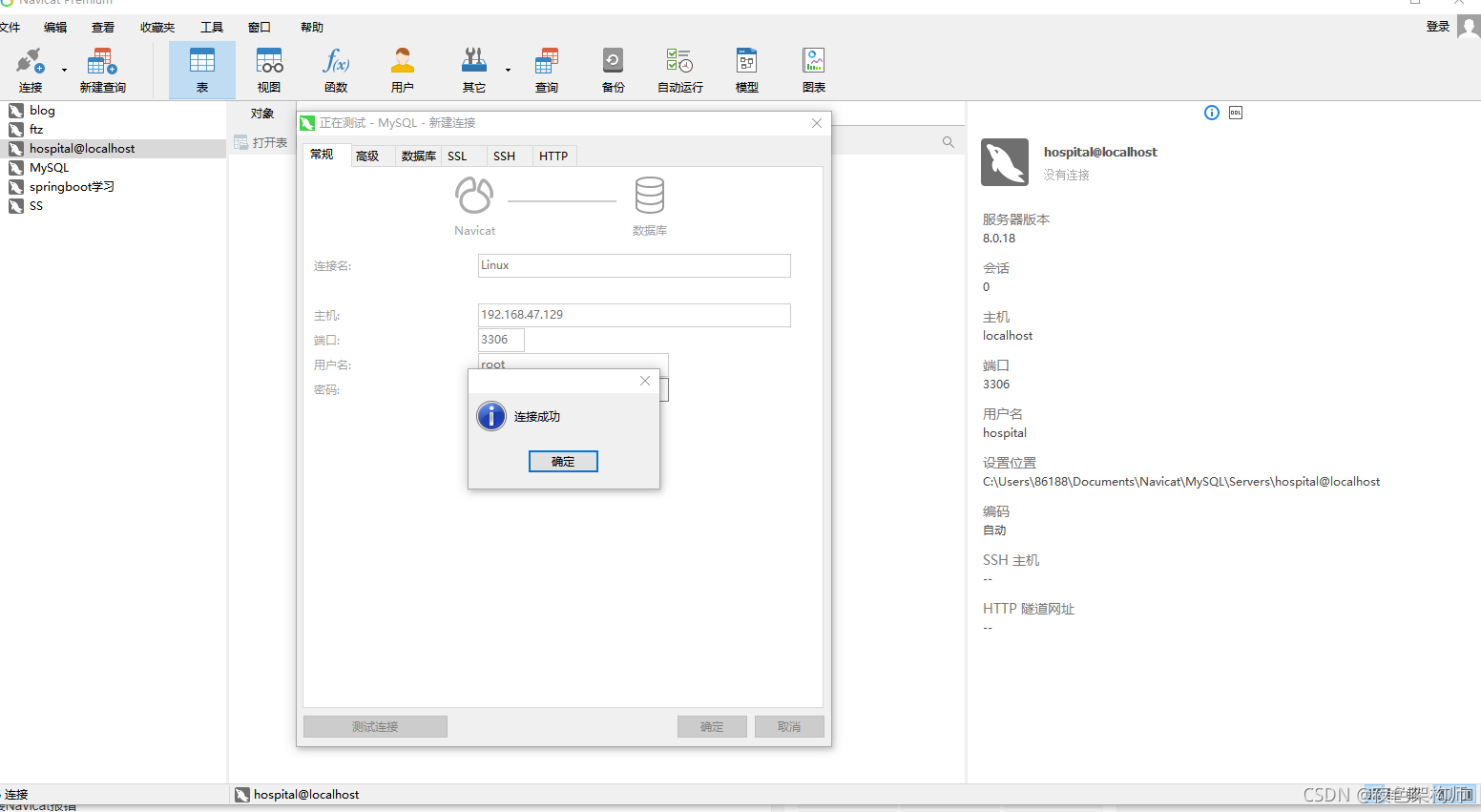This screenshot has height=812, width=1481.
Task: Switch to the HTTP tab in dialog
Action: click(x=553, y=156)
